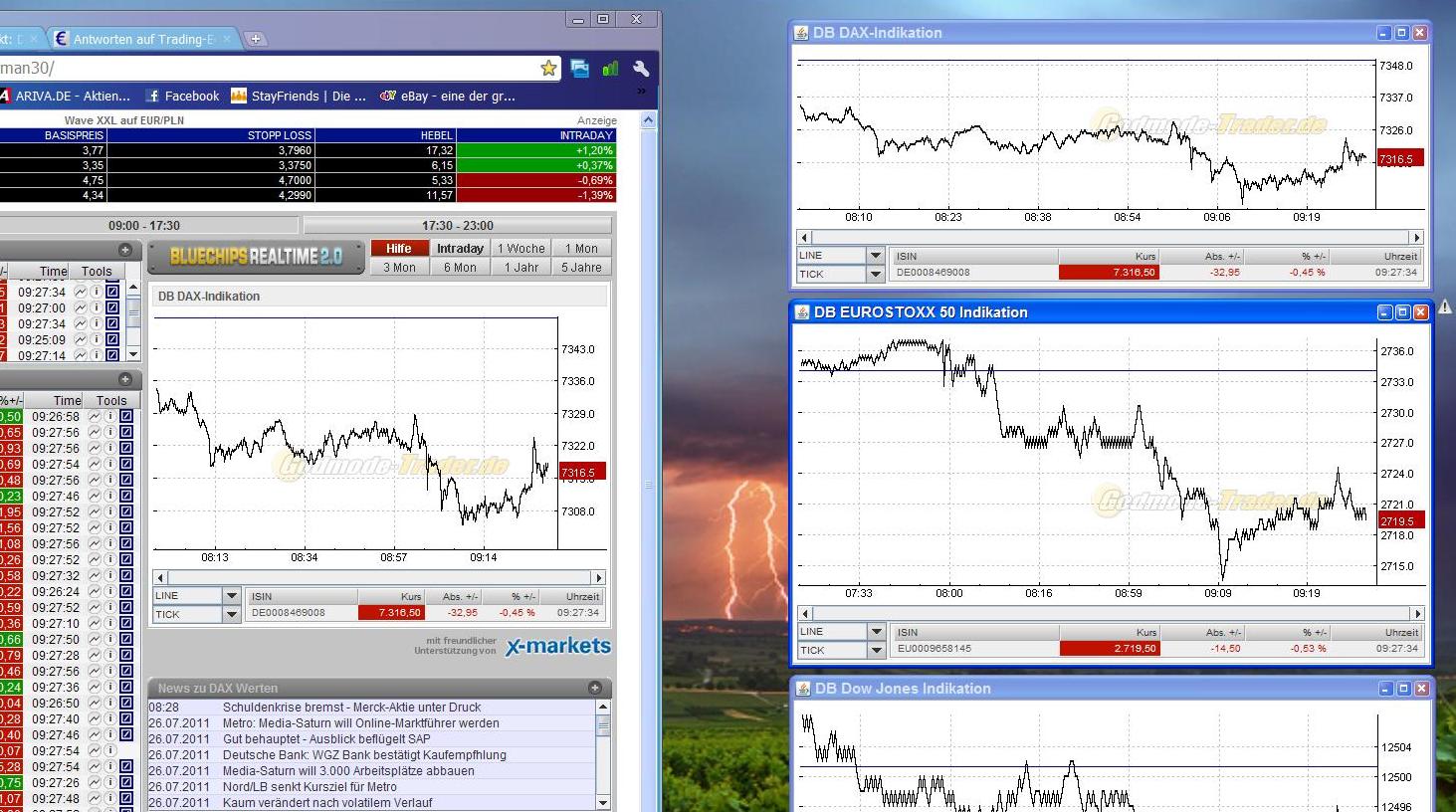Open LINE dropdown in browser DAX chart
The width and height of the screenshot is (1456, 812).
pyautogui.click(x=232, y=596)
